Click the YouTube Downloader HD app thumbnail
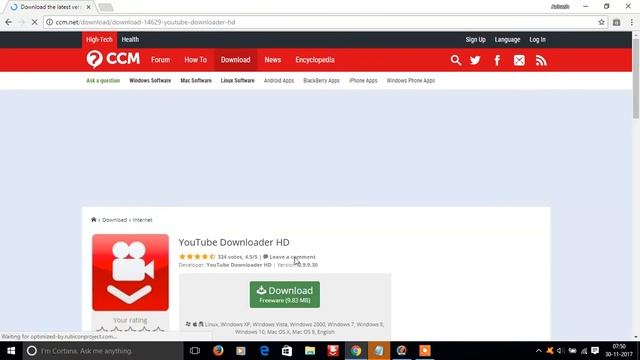Viewport: 640px width, 360px height. pyautogui.click(x=130, y=272)
